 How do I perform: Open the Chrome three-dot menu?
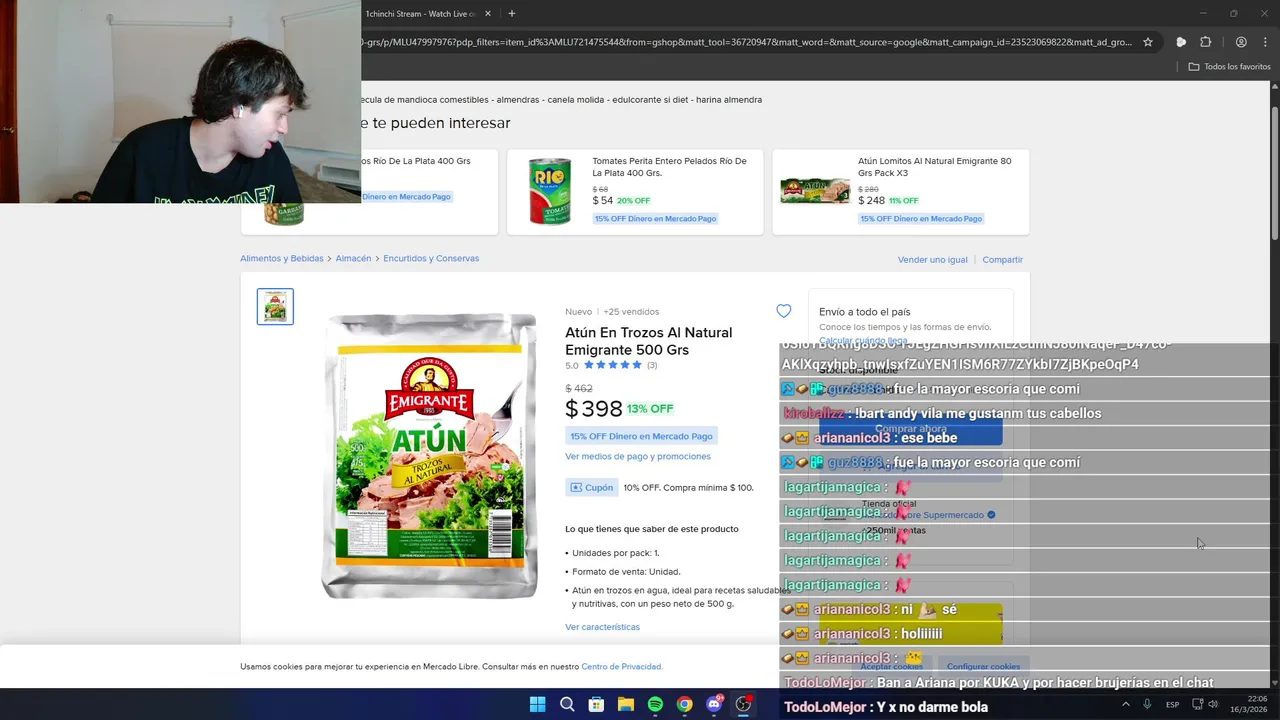coord(1265,42)
